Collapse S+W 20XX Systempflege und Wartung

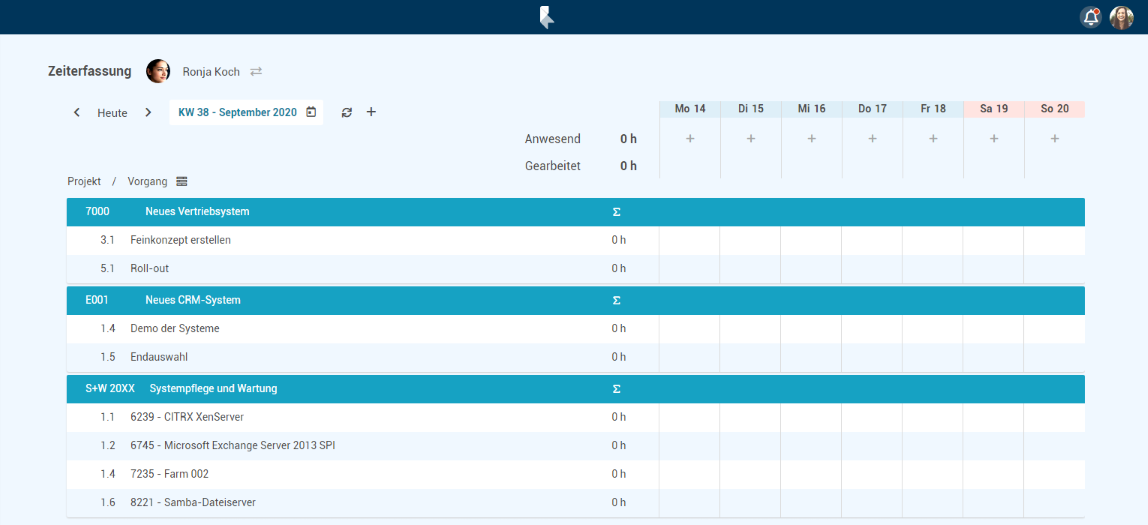click(213, 388)
